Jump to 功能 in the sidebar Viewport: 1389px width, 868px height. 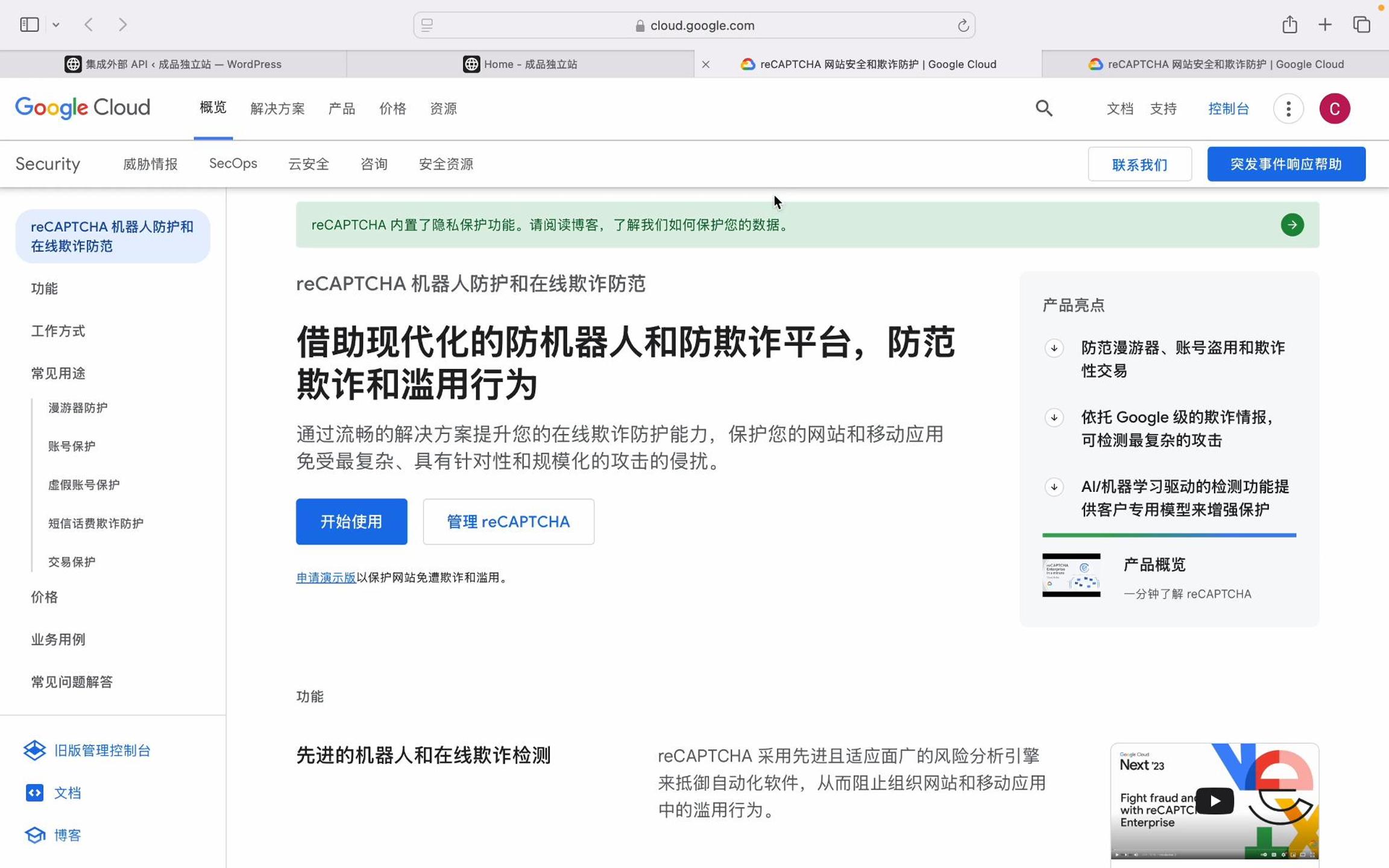coord(45,289)
